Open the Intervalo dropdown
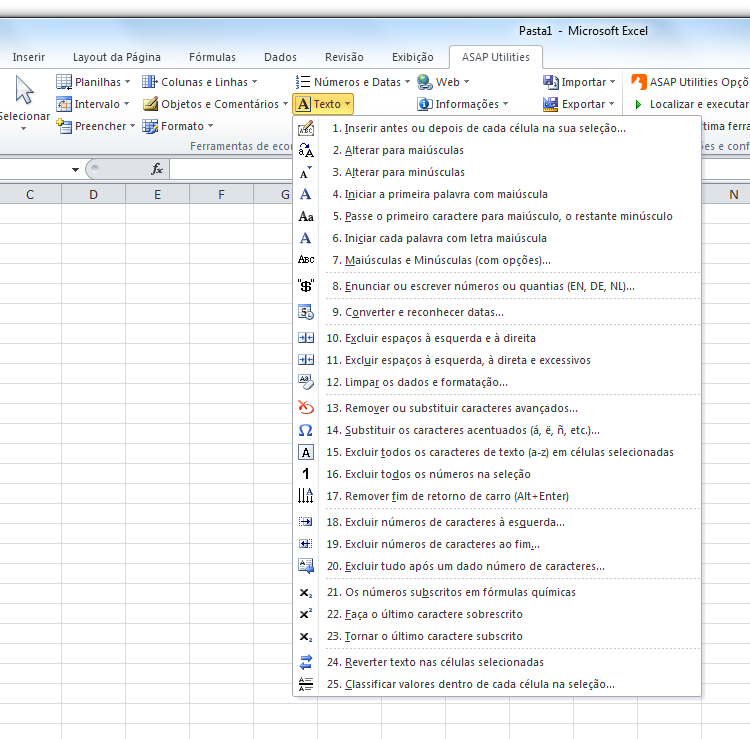The image size is (750, 739). coord(93,104)
